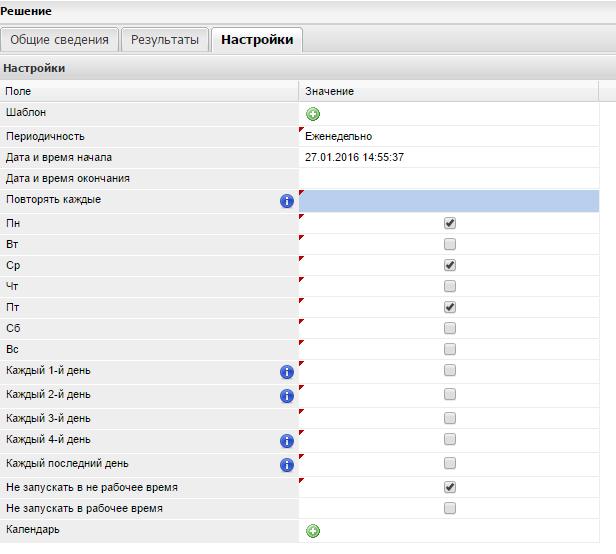Uncheck Не запускать в не рабочее время
Screen dimensions: 616x554
(x=449, y=487)
